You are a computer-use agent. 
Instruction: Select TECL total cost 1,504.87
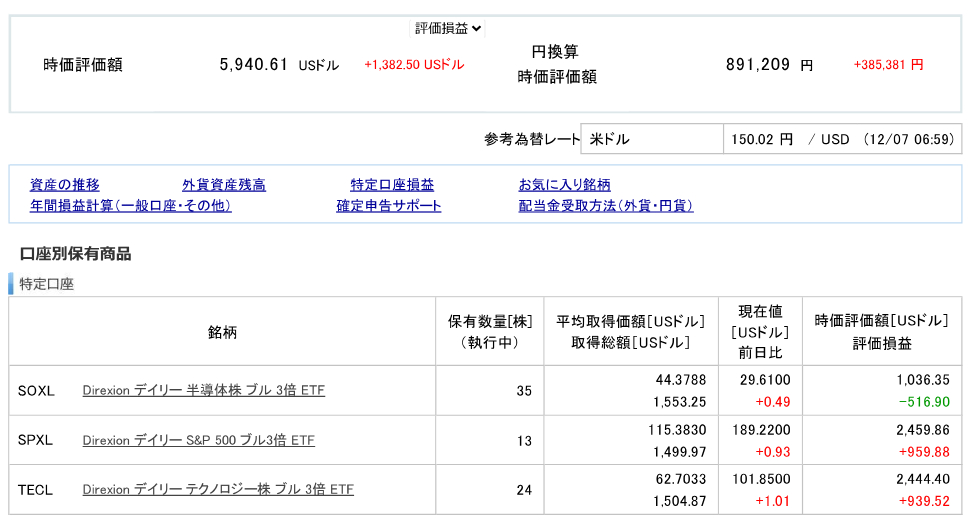680,501
